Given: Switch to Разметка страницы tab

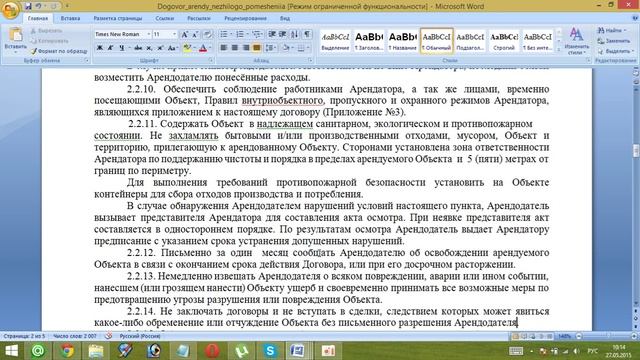Looking at the screenshot, I should point(118,18).
